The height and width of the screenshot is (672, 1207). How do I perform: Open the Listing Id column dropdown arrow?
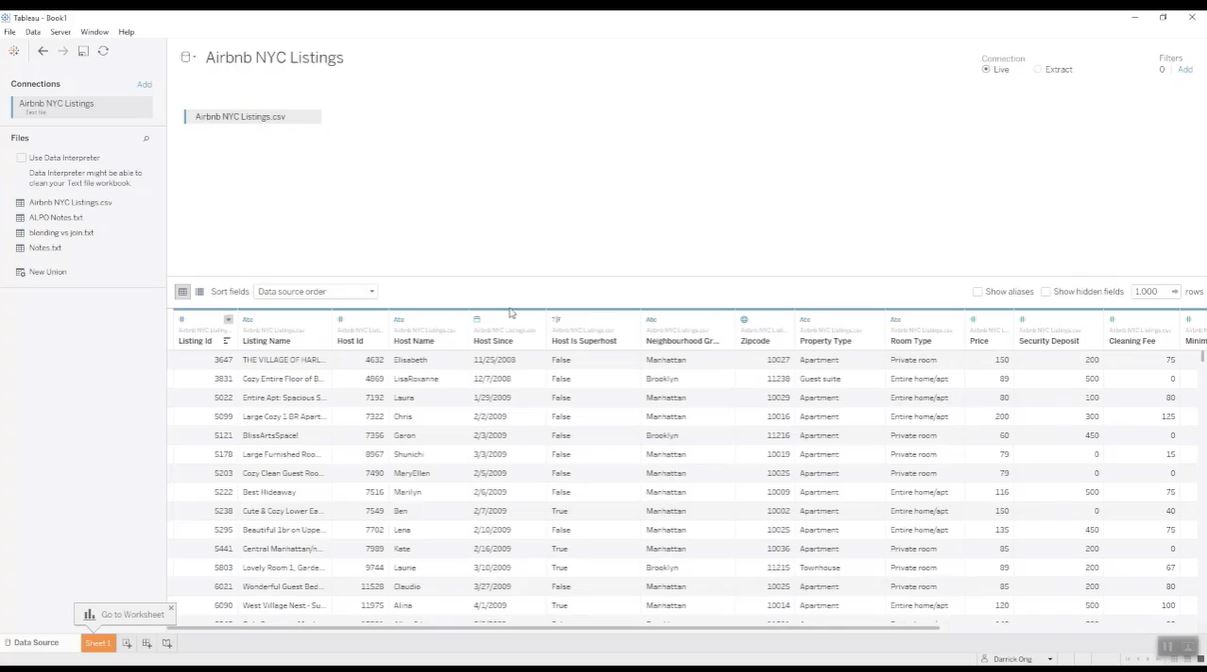(228, 319)
